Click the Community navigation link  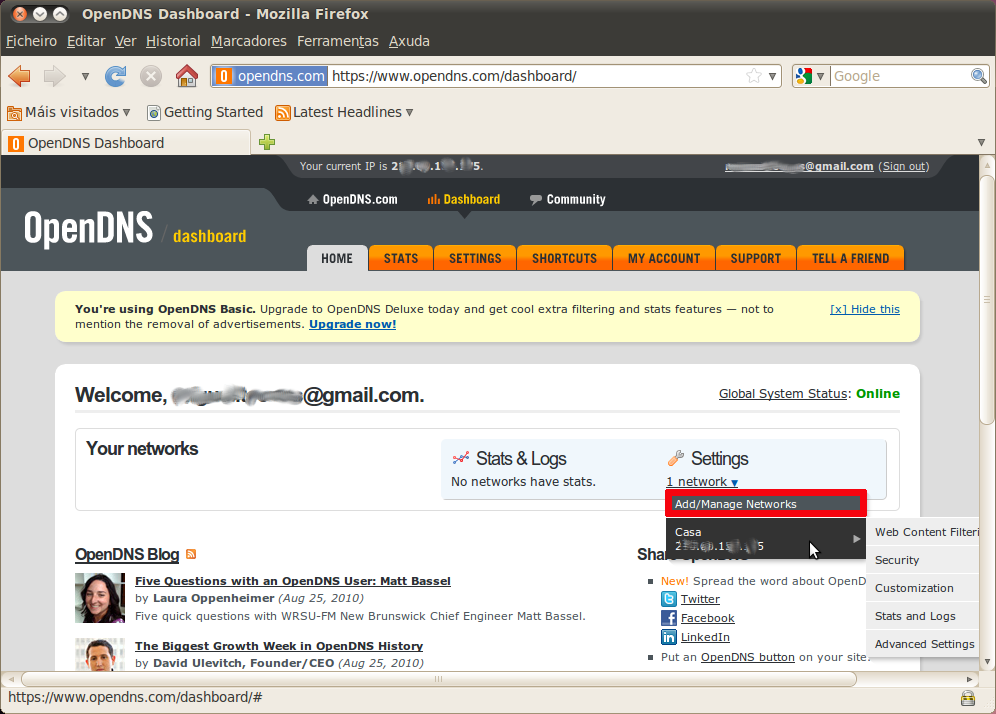coord(567,199)
